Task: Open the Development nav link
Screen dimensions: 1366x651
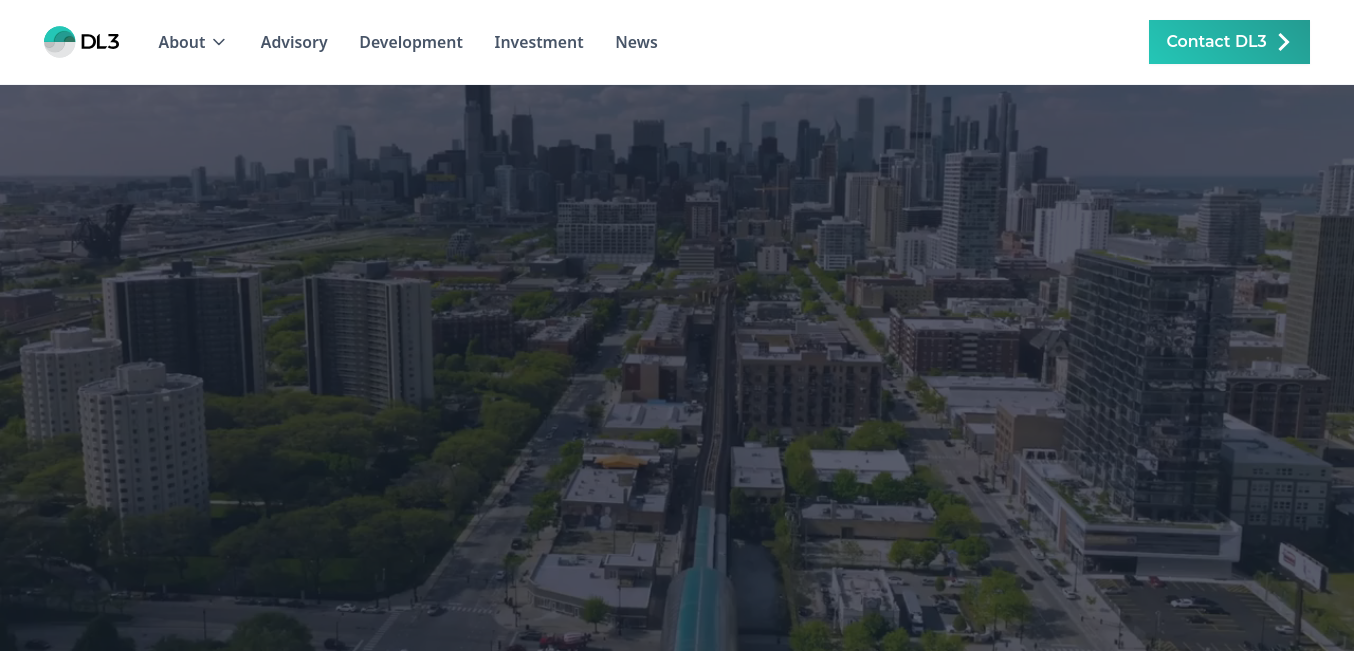Action: coord(411,42)
